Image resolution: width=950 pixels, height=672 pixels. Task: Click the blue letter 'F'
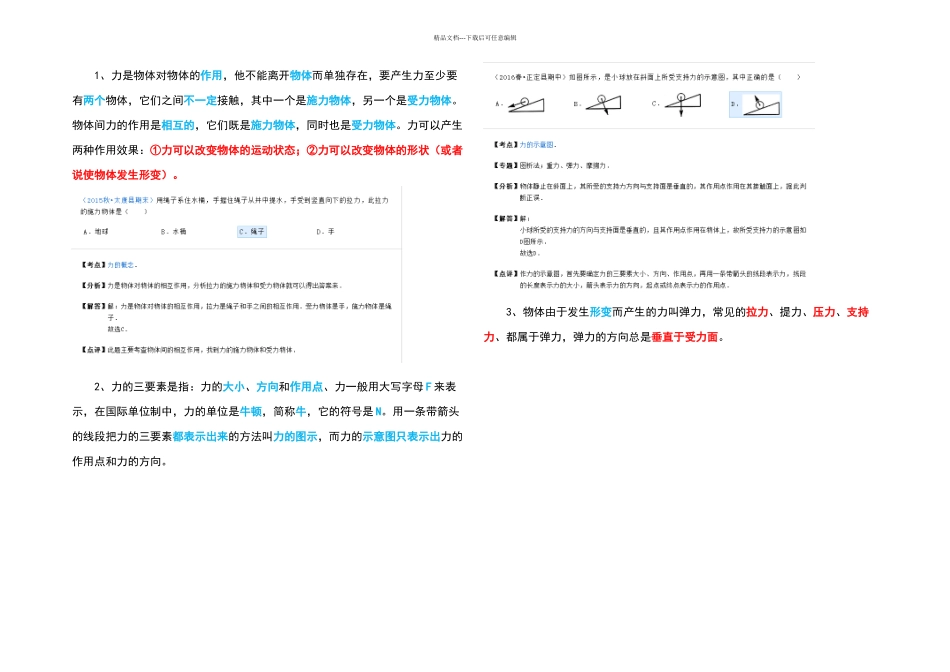428,387
